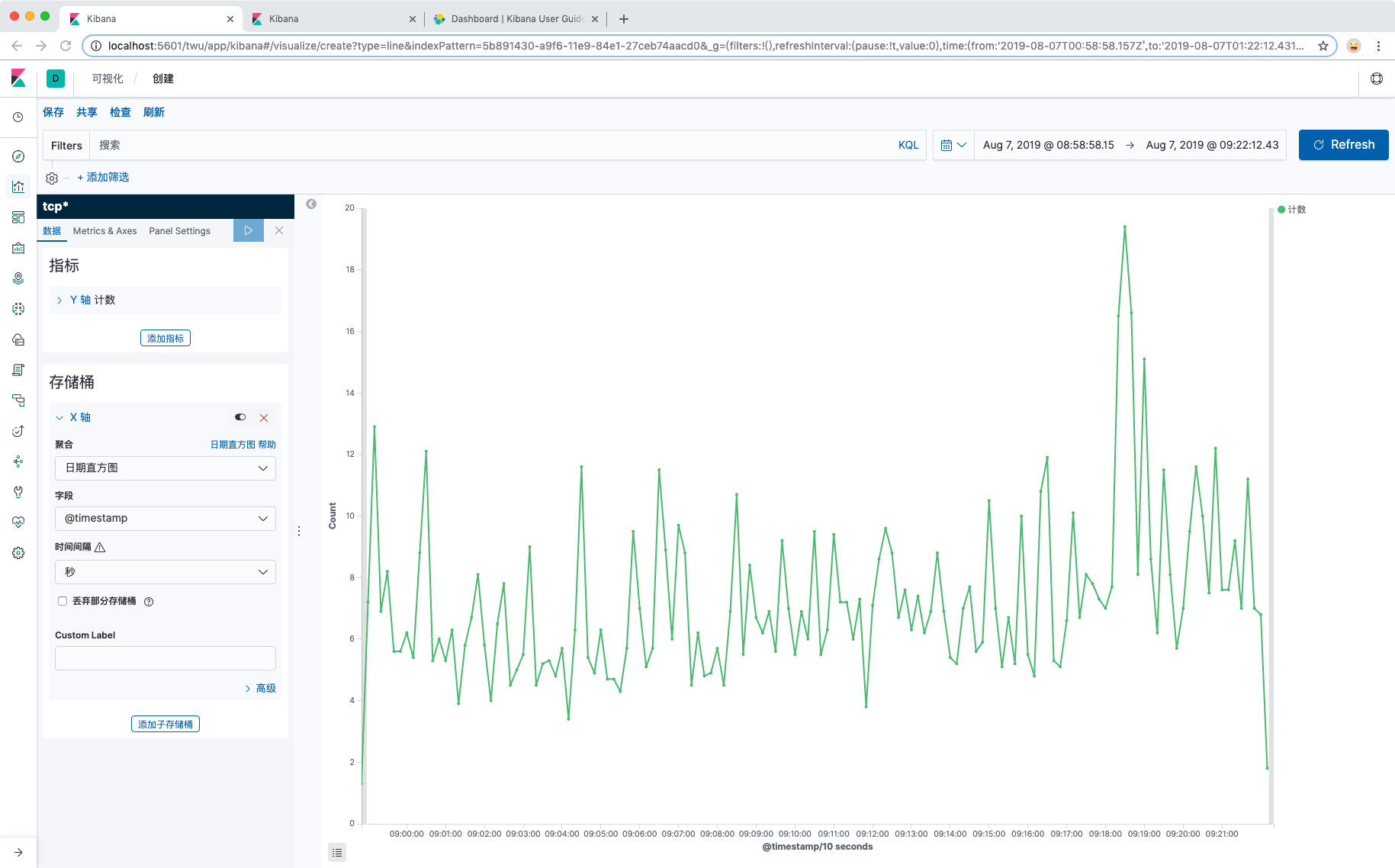Screen dimensions: 1395x868
Task: Collapse the X 轴 bucket section
Action: tap(73, 417)
